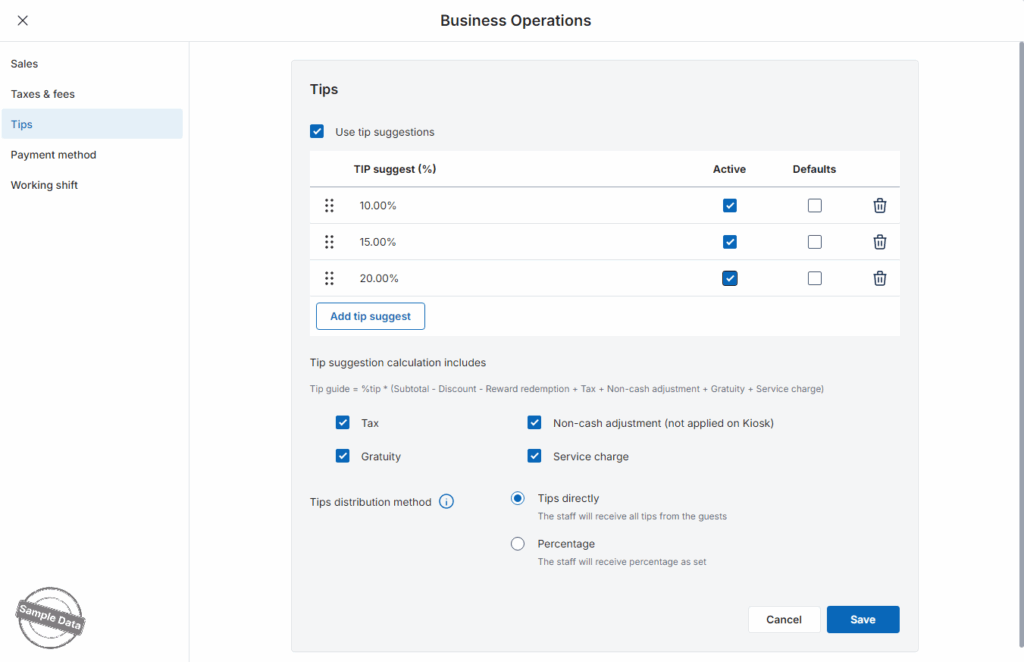The width and height of the screenshot is (1024, 662).
Task: Close the Business Operations window
Action: click(x=23, y=20)
